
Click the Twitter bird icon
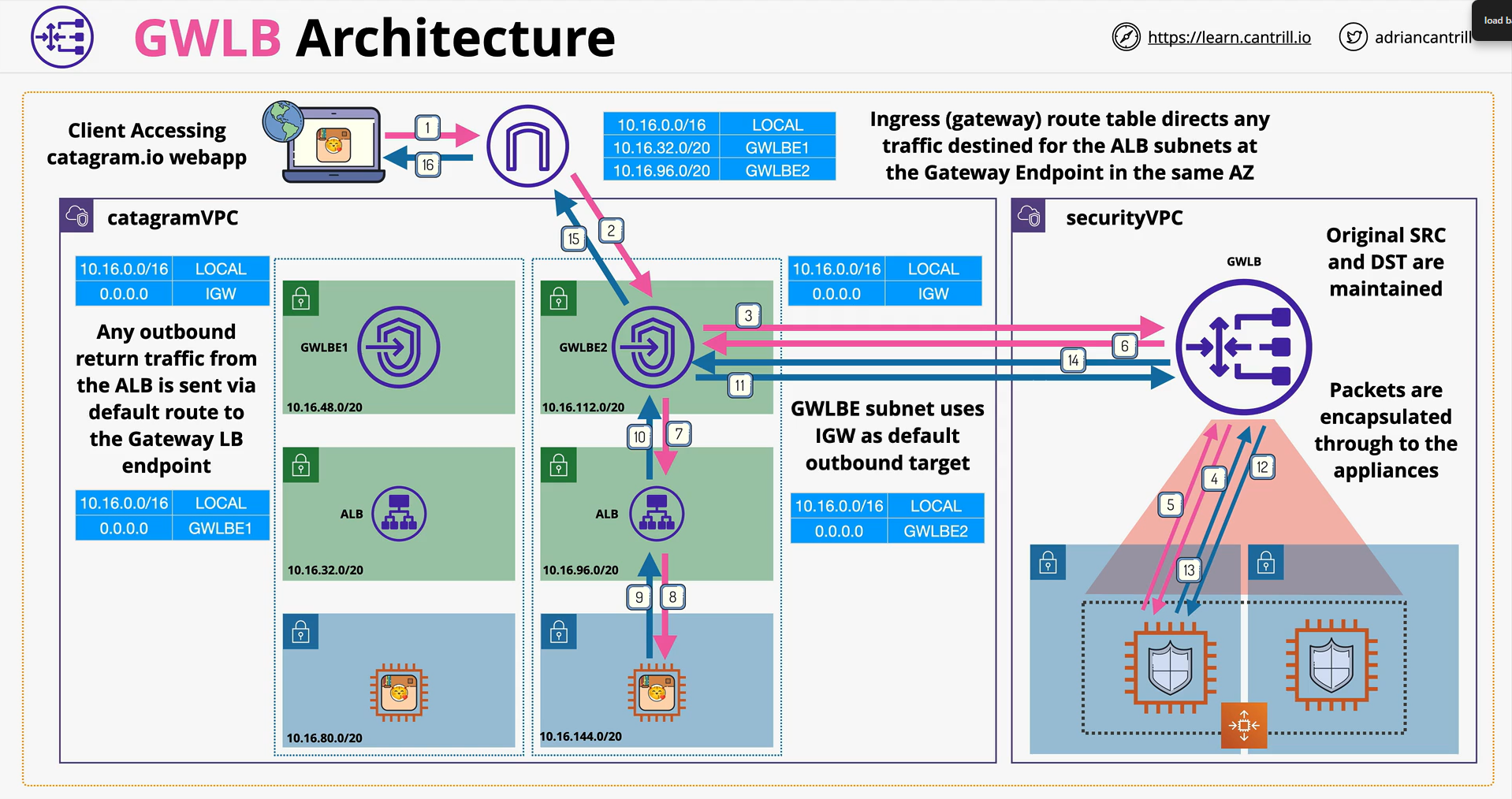[1353, 36]
